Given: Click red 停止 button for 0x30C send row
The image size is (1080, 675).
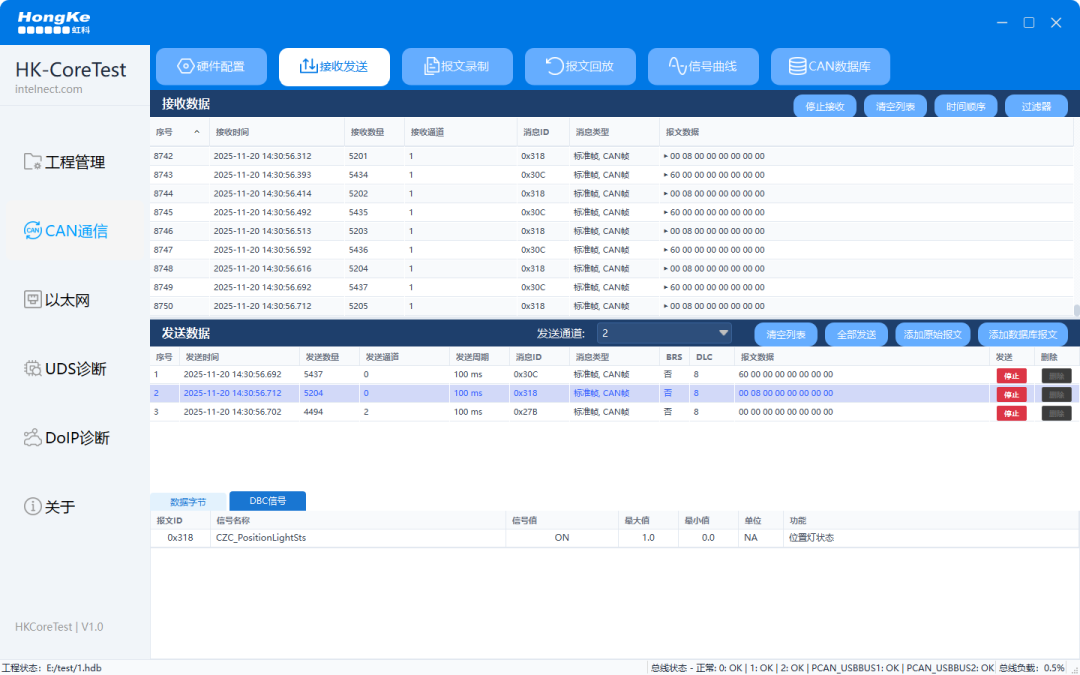Looking at the screenshot, I should coord(1011,375).
